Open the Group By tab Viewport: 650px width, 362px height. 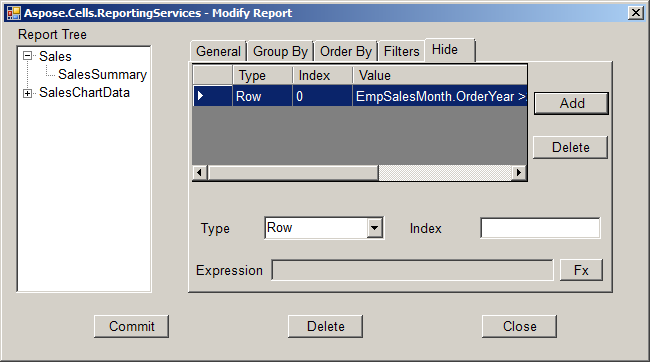[280, 51]
